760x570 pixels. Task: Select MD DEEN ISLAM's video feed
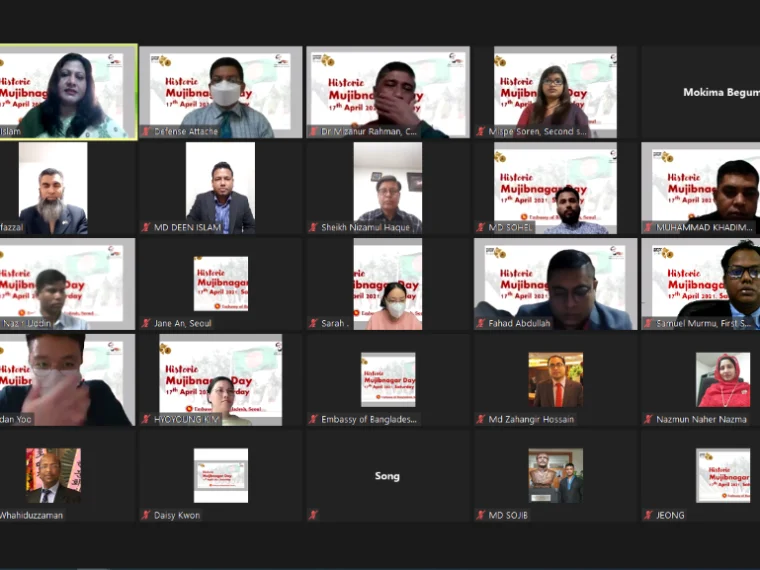click(x=221, y=188)
